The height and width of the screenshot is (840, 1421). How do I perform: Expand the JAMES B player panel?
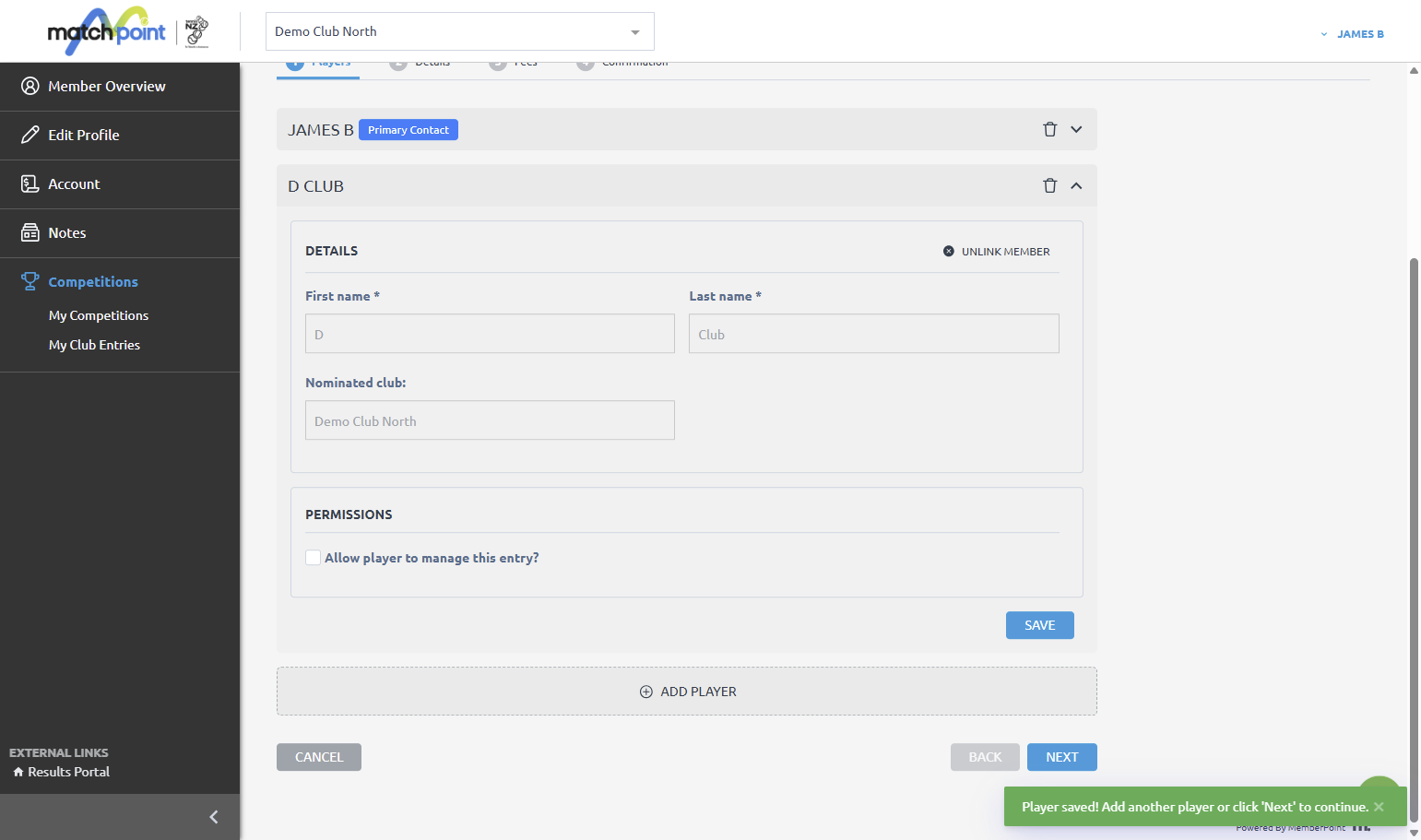[x=1076, y=129]
